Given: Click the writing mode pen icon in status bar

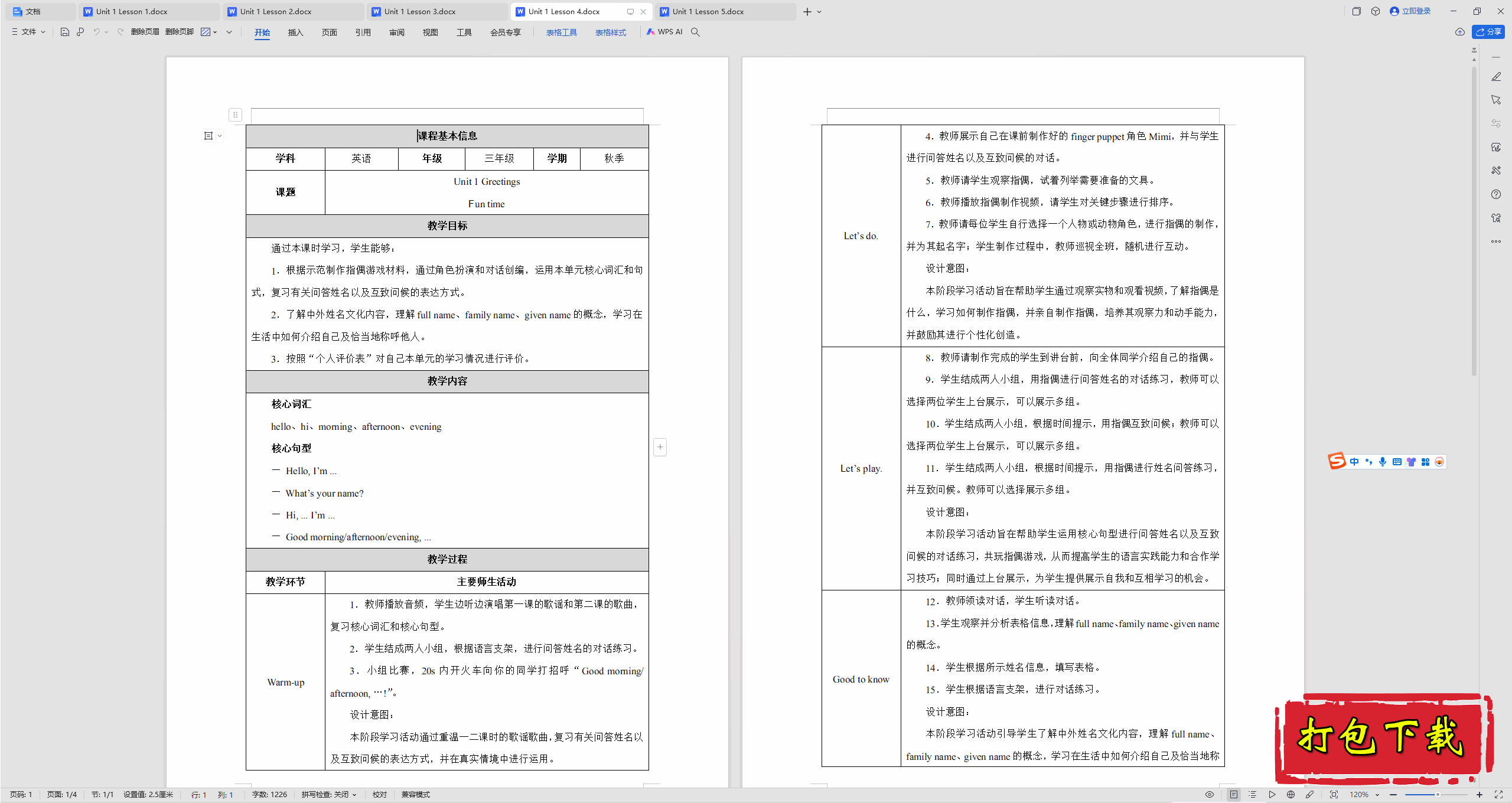Looking at the screenshot, I should point(1310,795).
